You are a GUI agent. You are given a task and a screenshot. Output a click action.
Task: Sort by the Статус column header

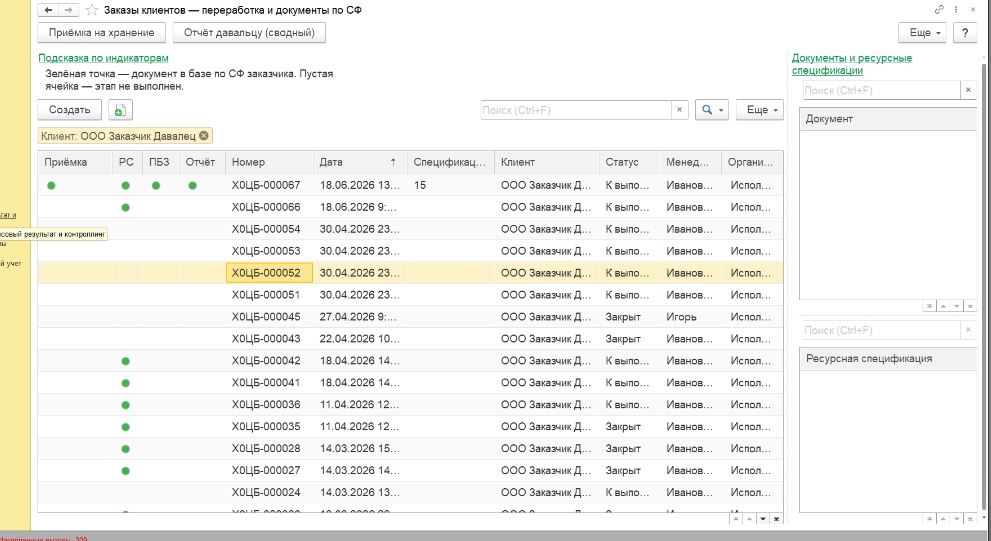tap(629, 162)
